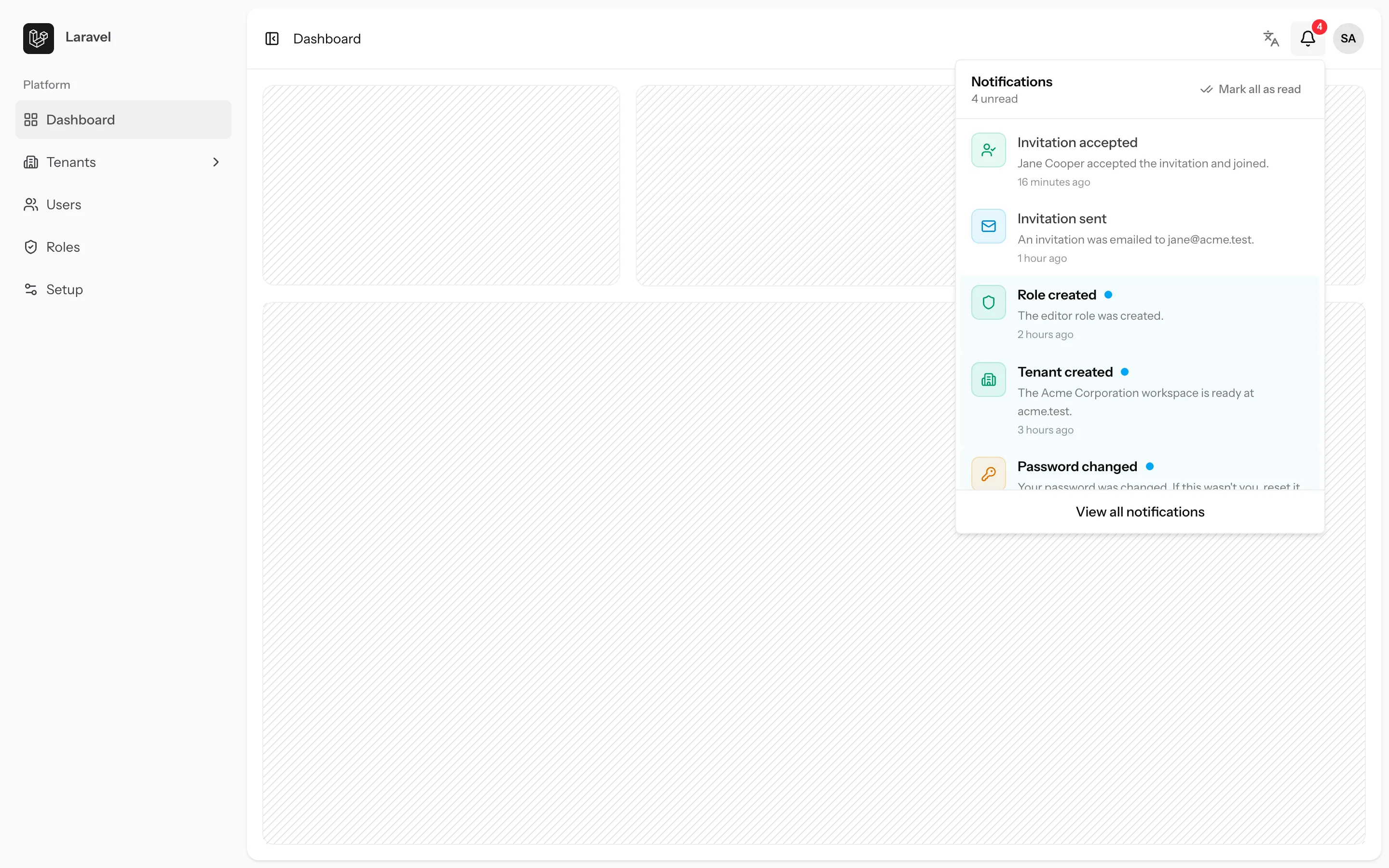Image resolution: width=1389 pixels, height=868 pixels.
Task: Click the Dashboard page title in header
Action: [327, 39]
